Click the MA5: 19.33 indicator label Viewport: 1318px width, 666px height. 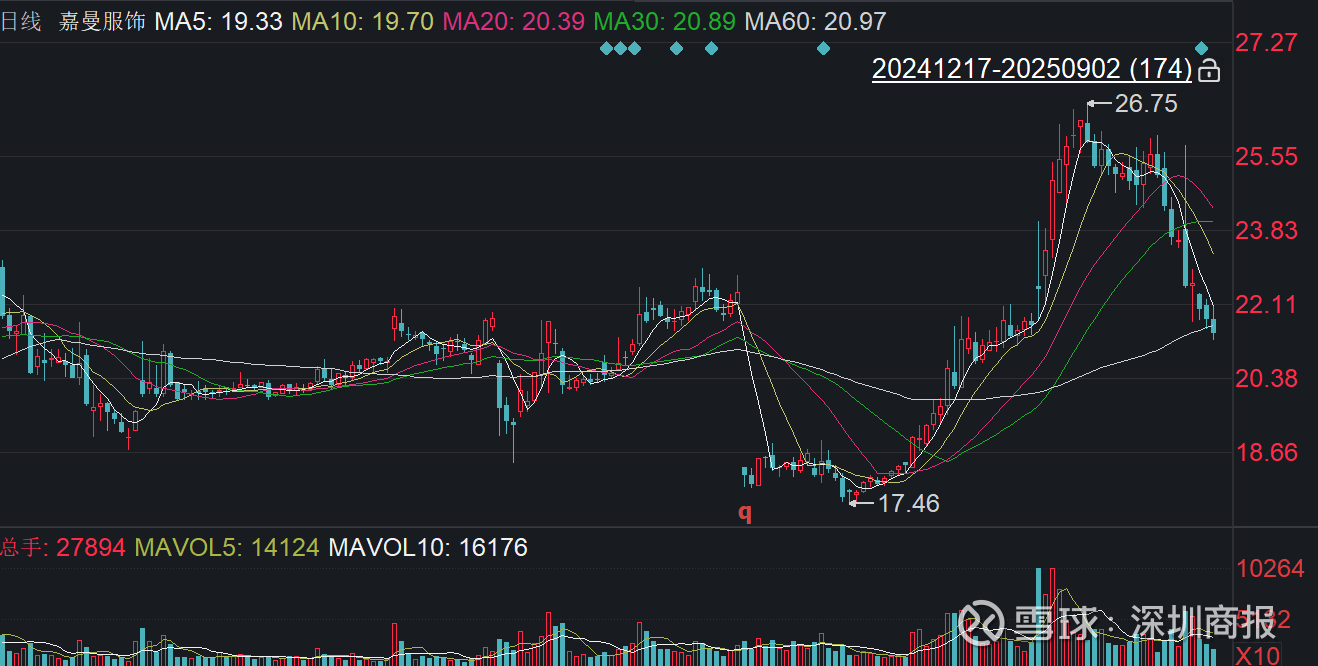tap(218, 21)
